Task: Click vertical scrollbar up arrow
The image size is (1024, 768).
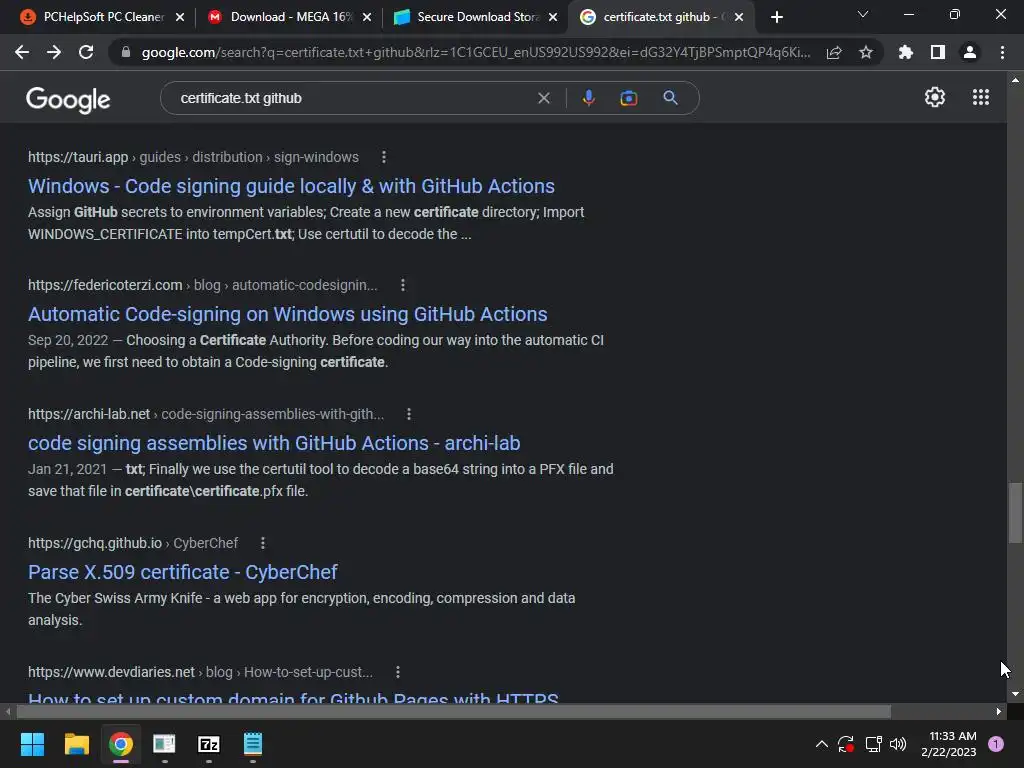Action: point(1015,80)
